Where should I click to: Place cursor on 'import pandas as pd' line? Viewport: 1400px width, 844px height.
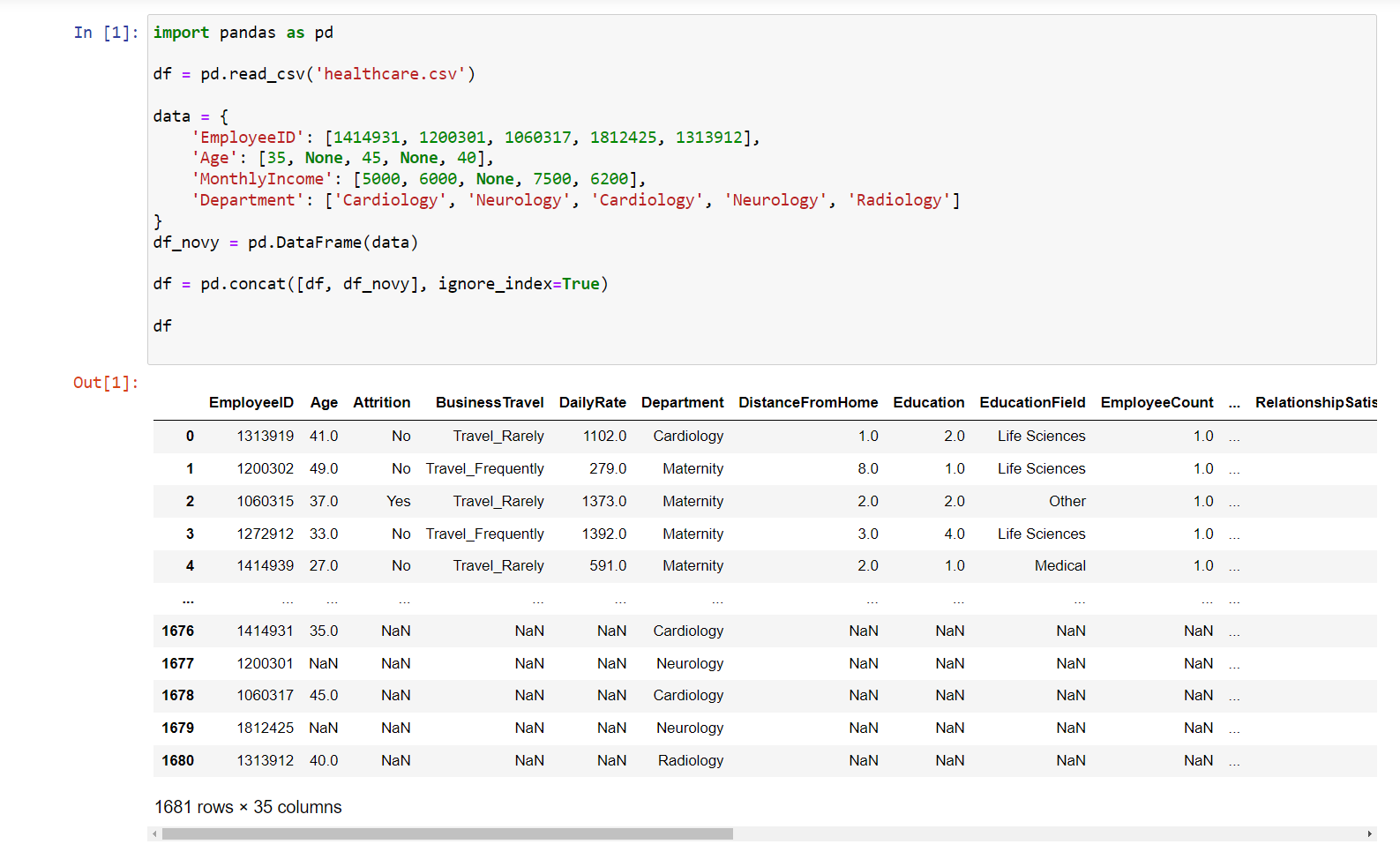[243, 33]
